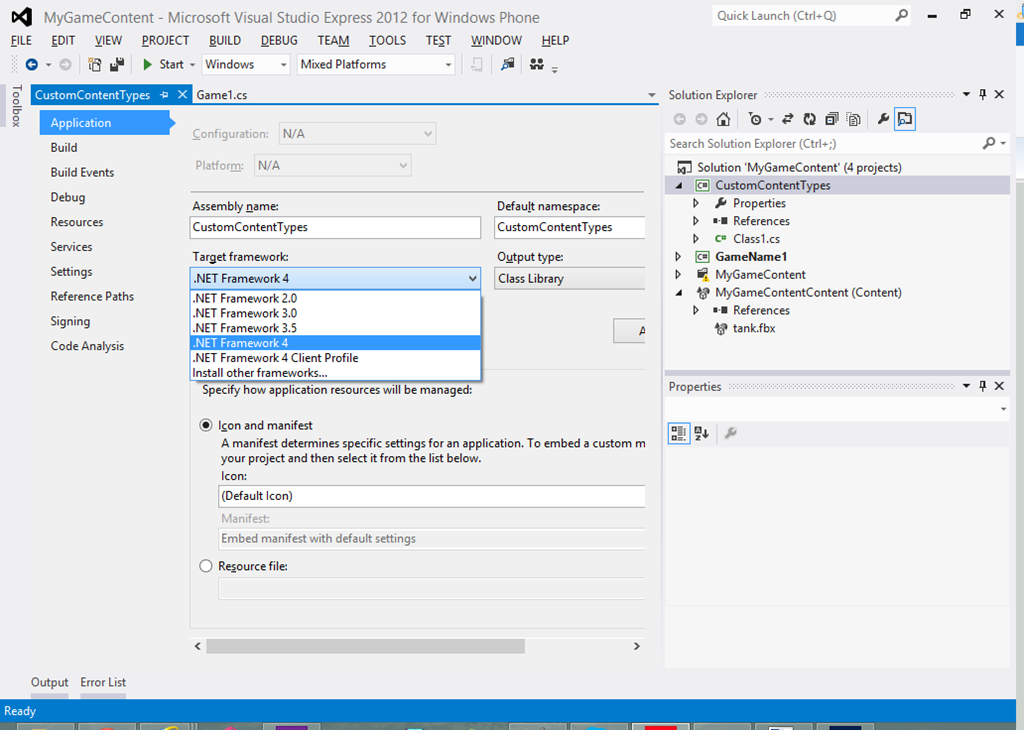This screenshot has height=730, width=1024.
Task: Open the Output type Class Library dropdown
Action: 569,279
